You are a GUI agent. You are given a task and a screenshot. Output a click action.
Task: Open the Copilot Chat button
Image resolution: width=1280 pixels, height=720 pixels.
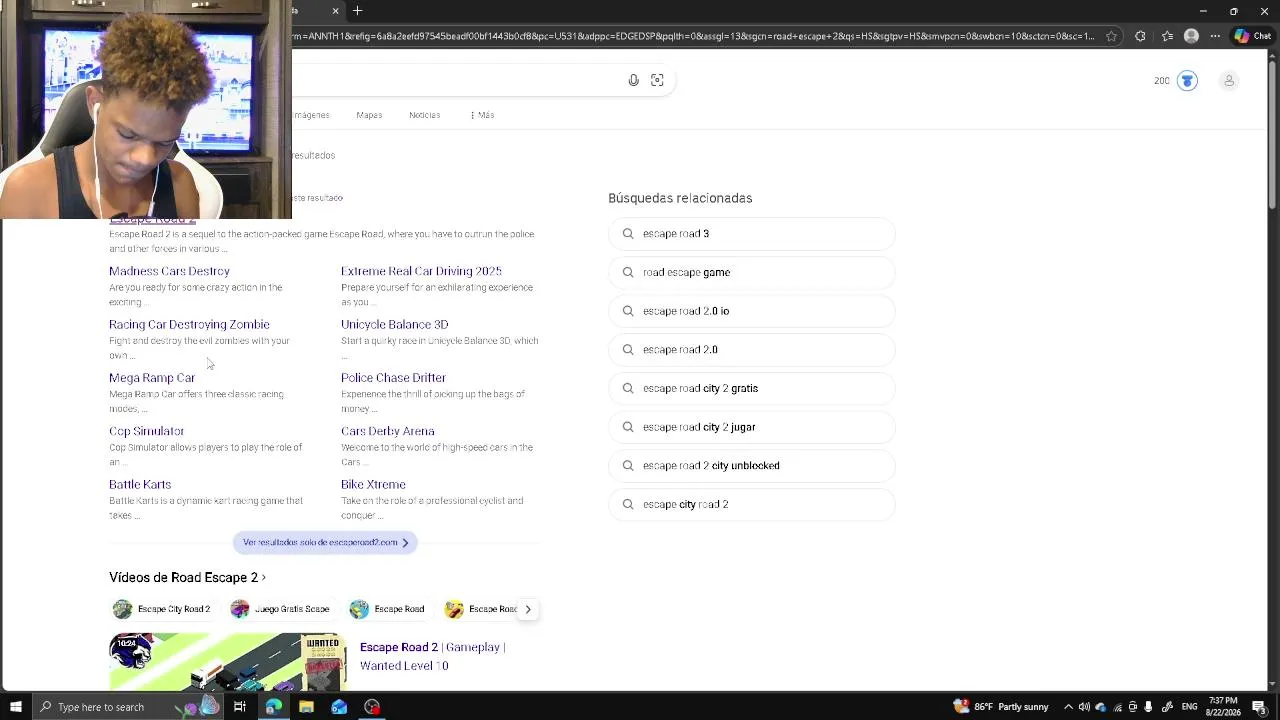point(1254,36)
